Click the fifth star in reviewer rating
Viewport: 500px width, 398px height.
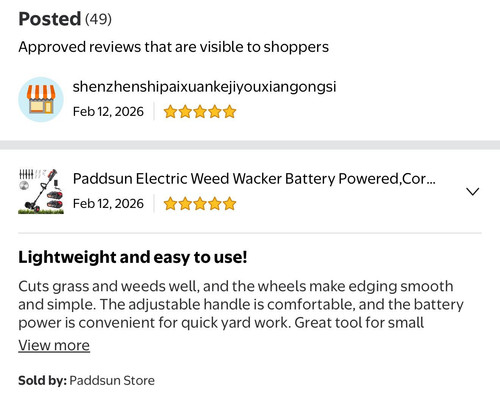coord(229,112)
